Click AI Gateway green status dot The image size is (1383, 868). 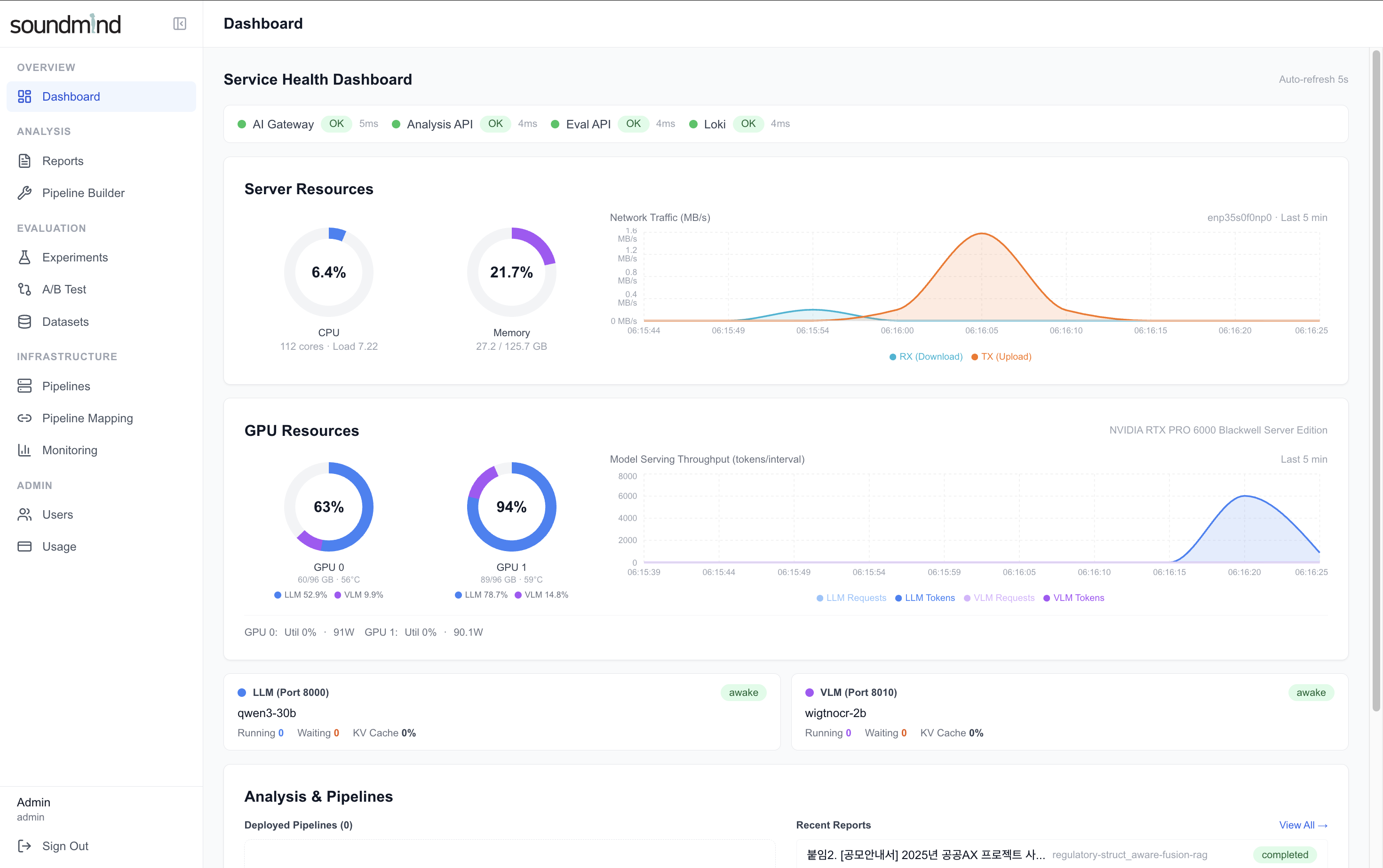(242, 124)
